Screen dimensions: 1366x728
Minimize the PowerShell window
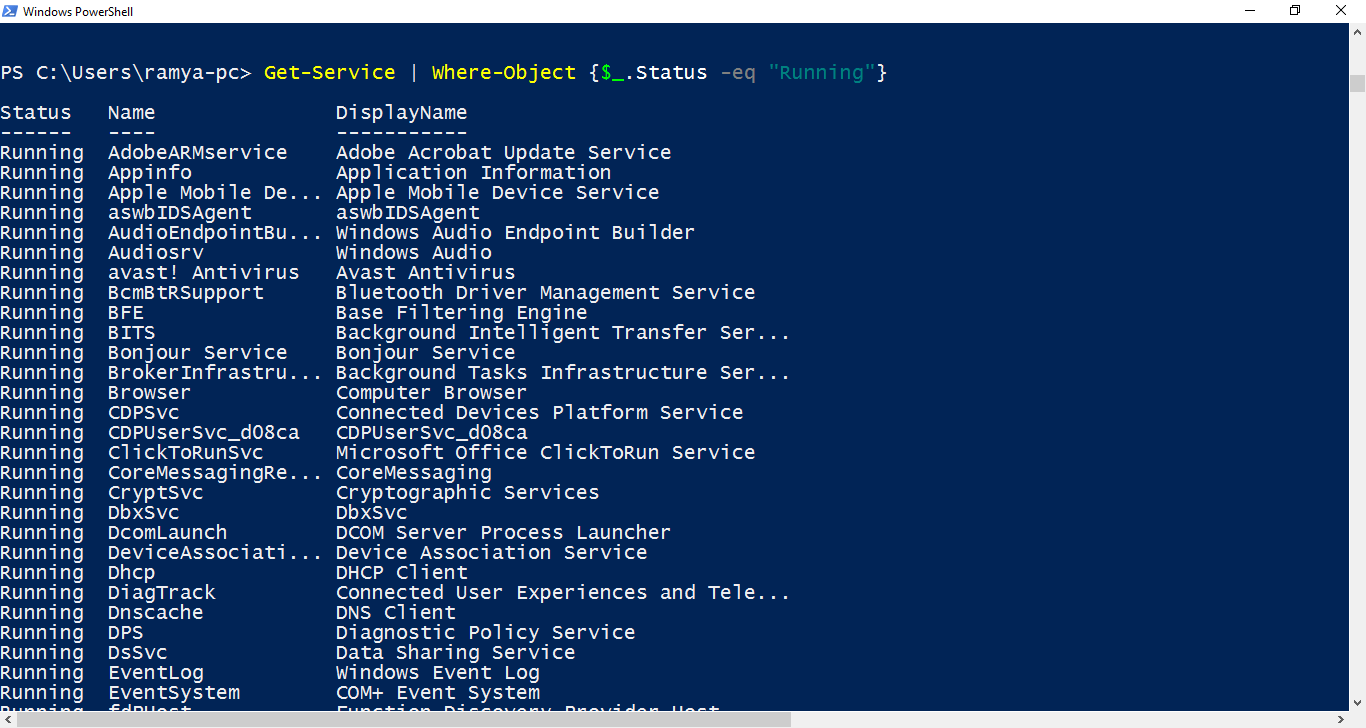pos(1249,11)
